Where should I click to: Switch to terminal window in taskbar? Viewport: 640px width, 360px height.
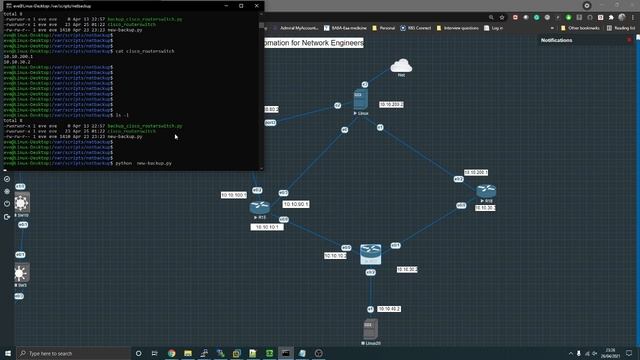[286, 353]
